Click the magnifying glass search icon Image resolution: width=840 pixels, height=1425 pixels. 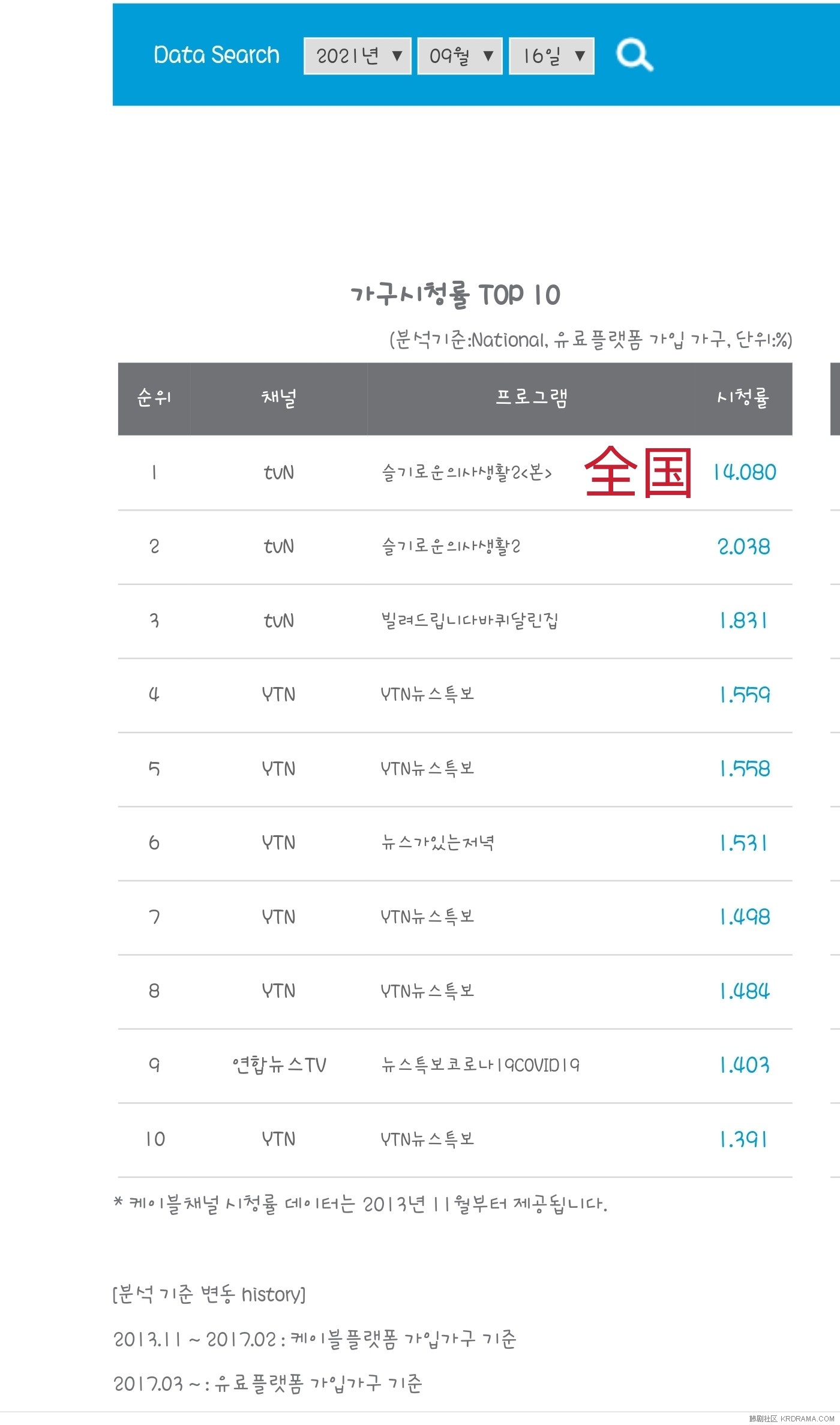click(635, 55)
